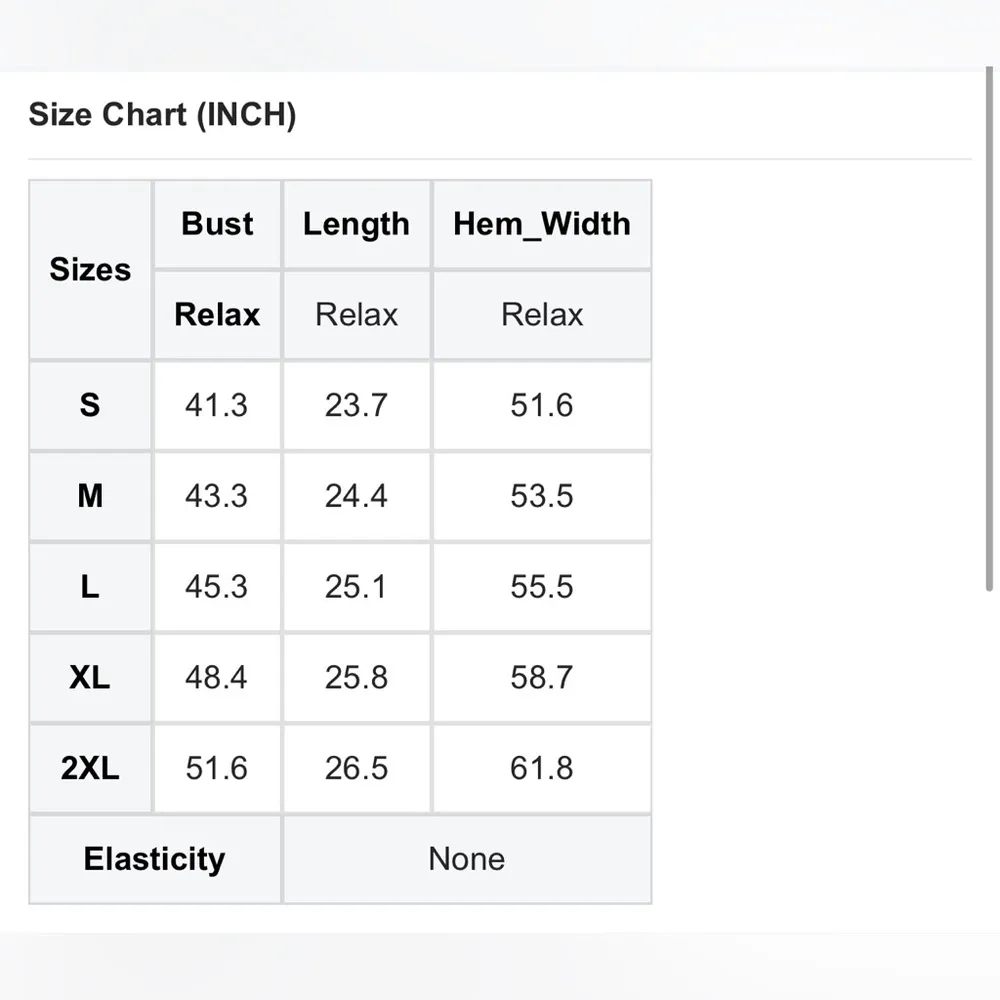This screenshot has height=1000, width=1000.
Task: Click the Bust column header
Action: [x=217, y=224]
